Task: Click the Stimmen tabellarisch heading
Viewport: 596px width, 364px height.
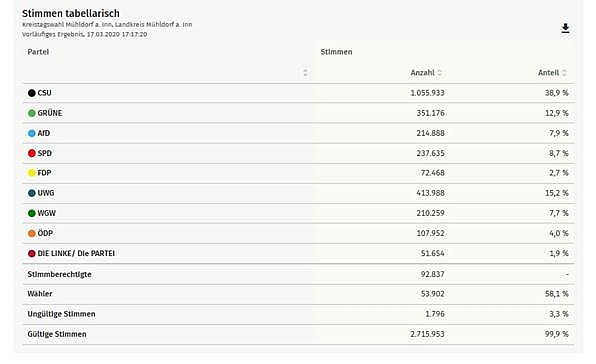Action: point(71,13)
